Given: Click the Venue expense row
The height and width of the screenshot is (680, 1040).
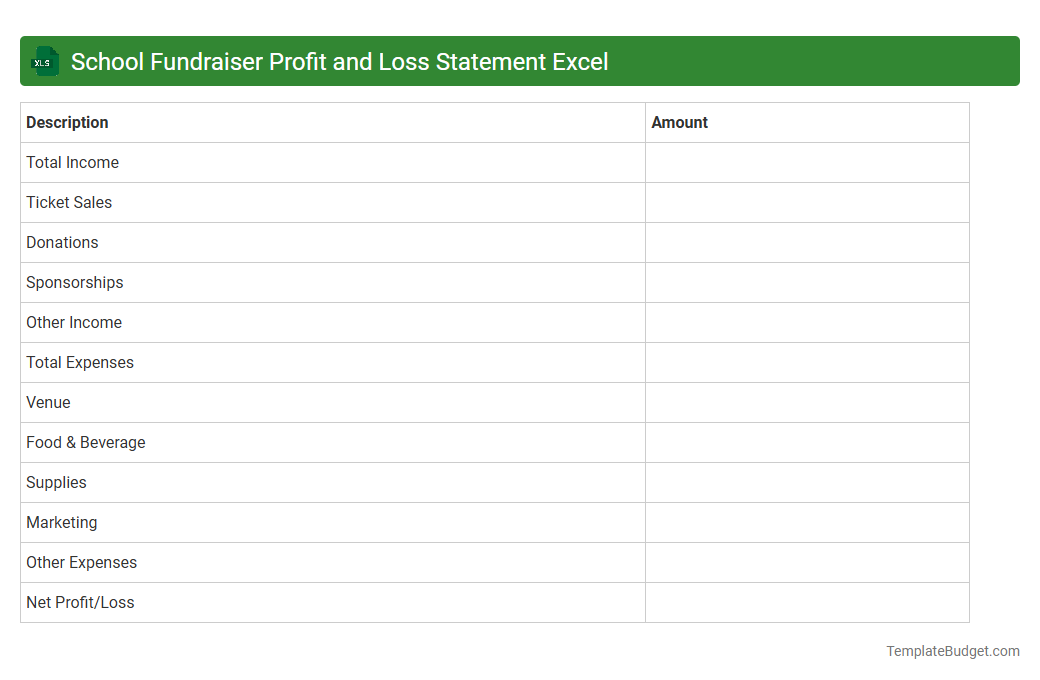Looking at the screenshot, I should click(x=48, y=402).
